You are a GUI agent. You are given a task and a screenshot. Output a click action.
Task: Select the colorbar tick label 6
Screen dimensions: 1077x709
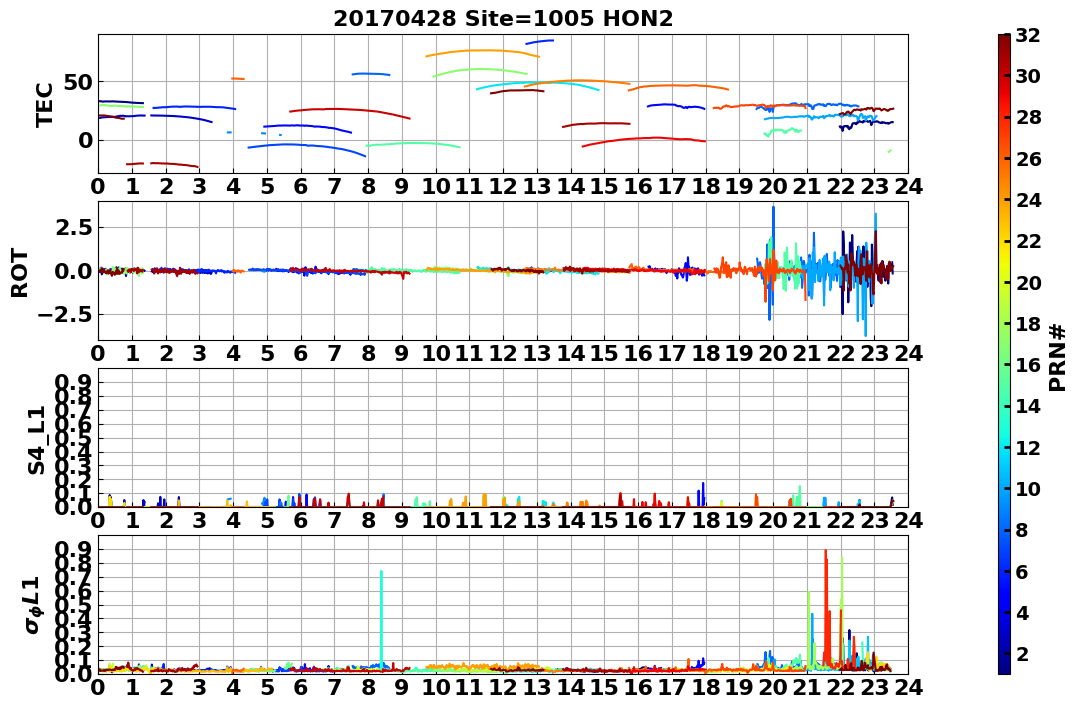(1021, 571)
